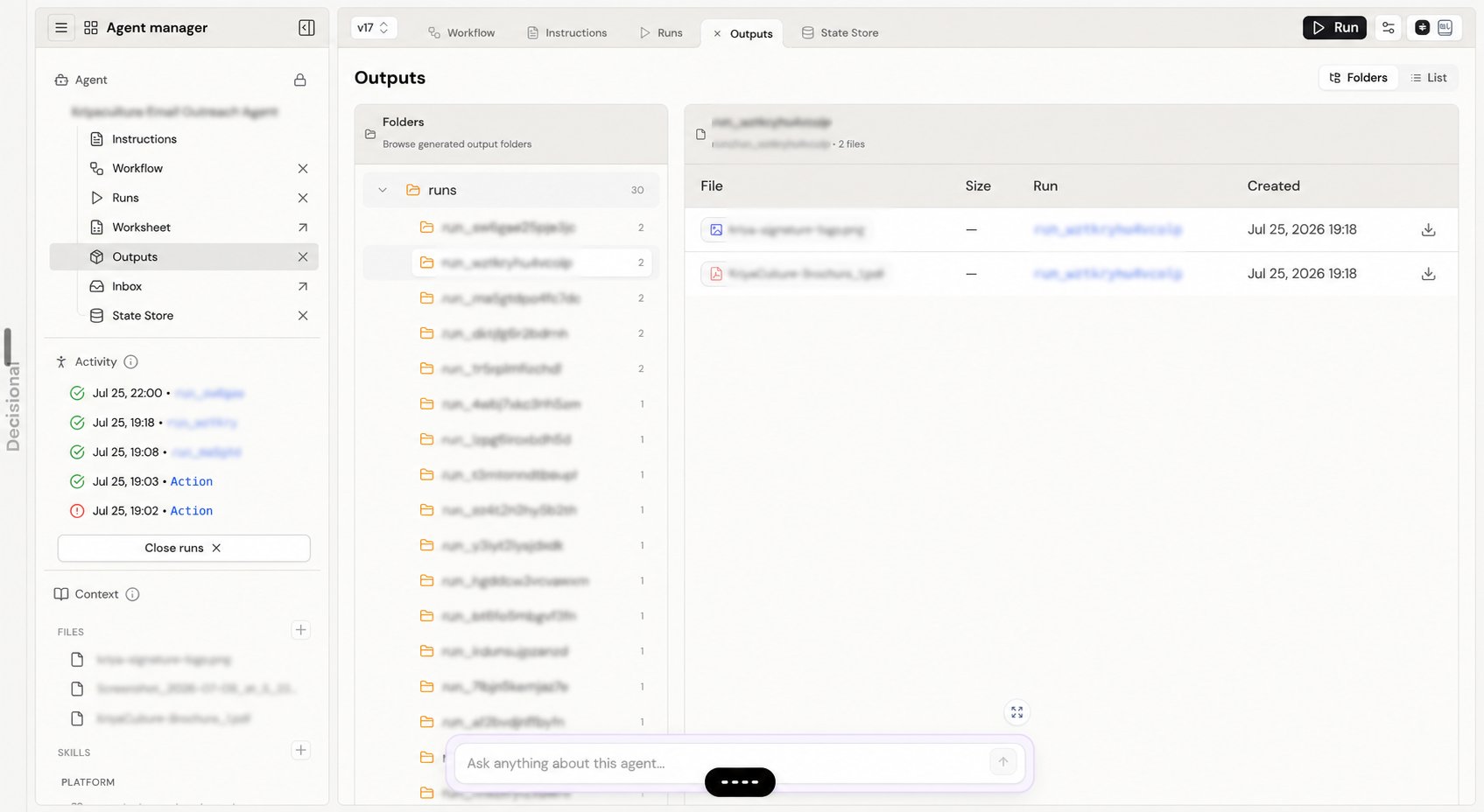Open Runs in the sidebar

coord(125,198)
